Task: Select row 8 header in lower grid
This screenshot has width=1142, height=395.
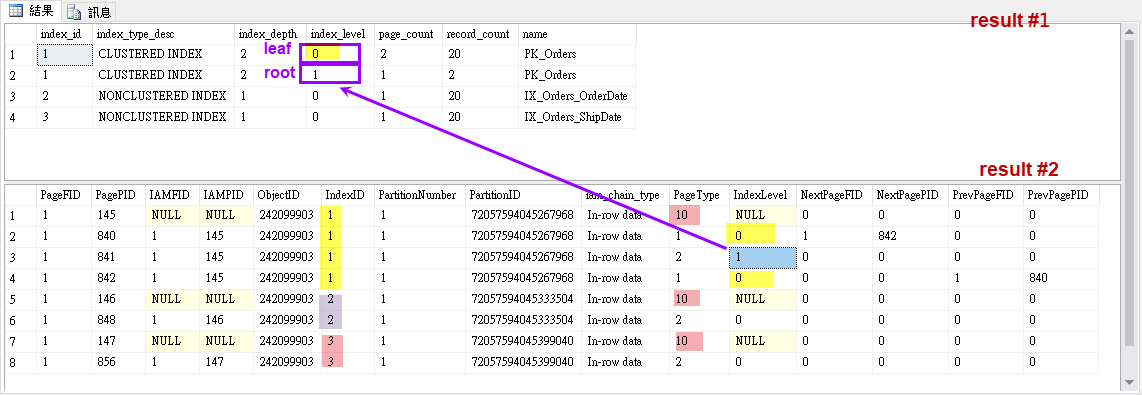Action: pos(20,362)
